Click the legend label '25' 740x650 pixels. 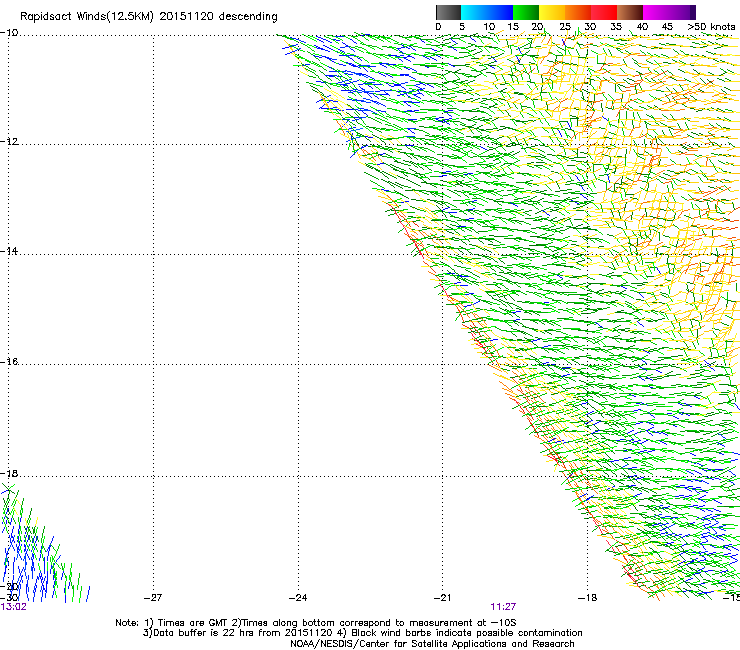[x=565, y=27]
